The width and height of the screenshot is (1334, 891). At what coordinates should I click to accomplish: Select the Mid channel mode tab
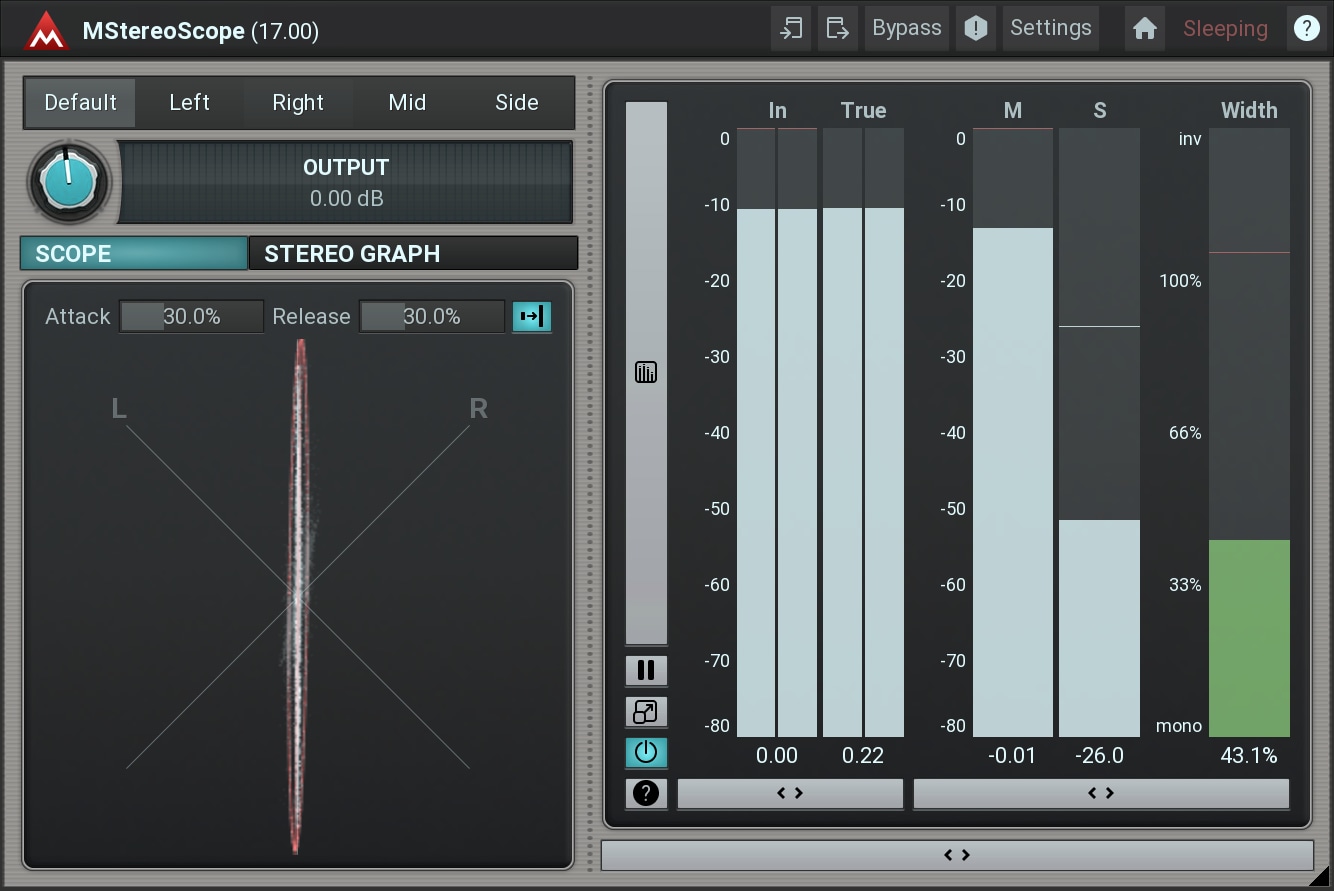pos(407,103)
